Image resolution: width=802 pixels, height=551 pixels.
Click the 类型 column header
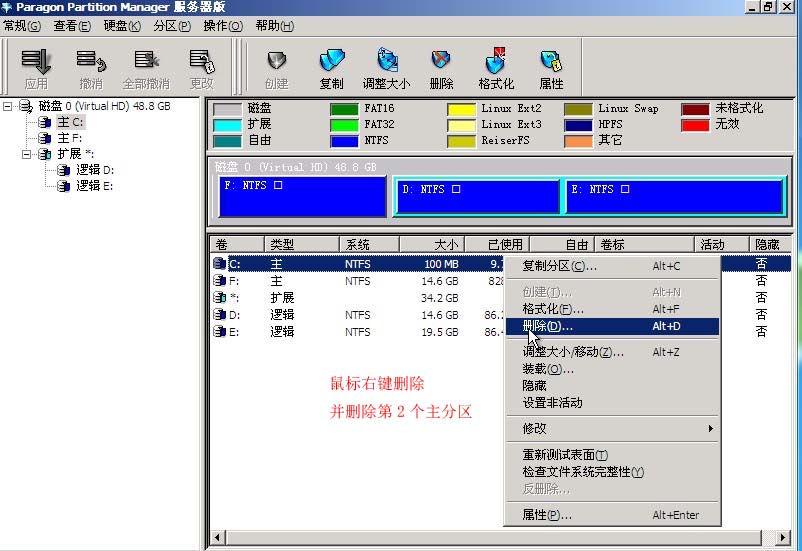pyautogui.click(x=301, y=245)
